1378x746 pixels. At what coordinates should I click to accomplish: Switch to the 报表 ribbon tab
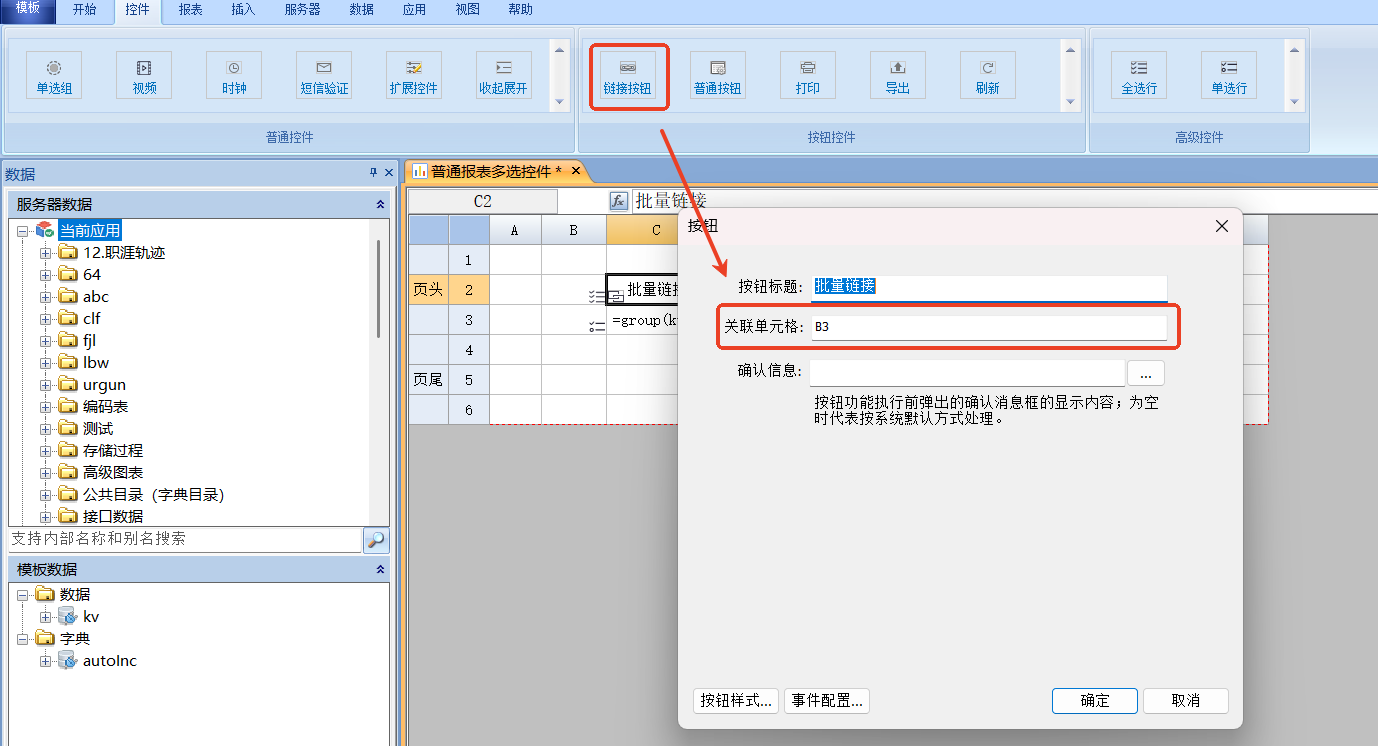coord(190,10)
